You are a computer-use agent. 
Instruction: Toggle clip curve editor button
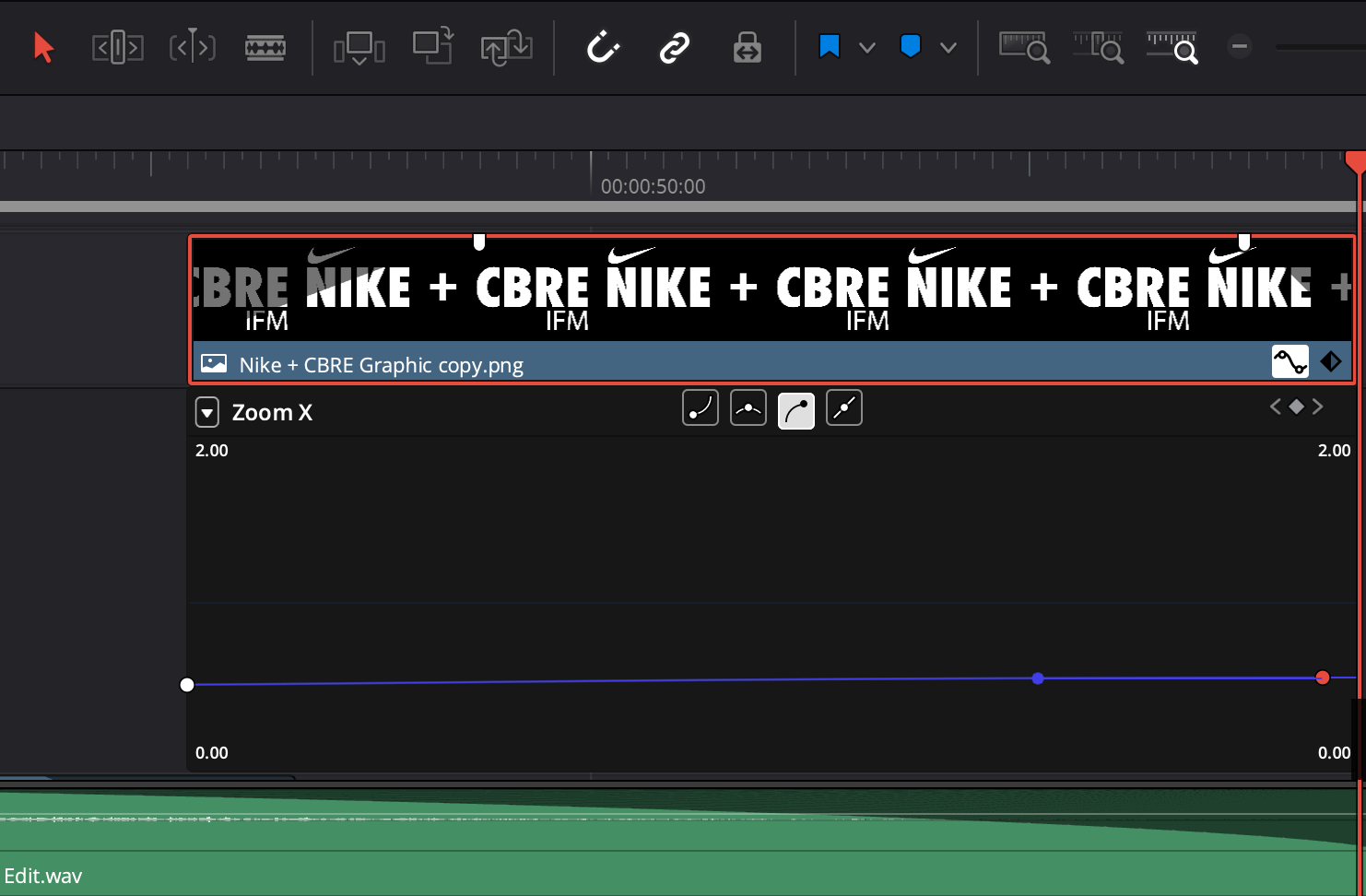1290,361
